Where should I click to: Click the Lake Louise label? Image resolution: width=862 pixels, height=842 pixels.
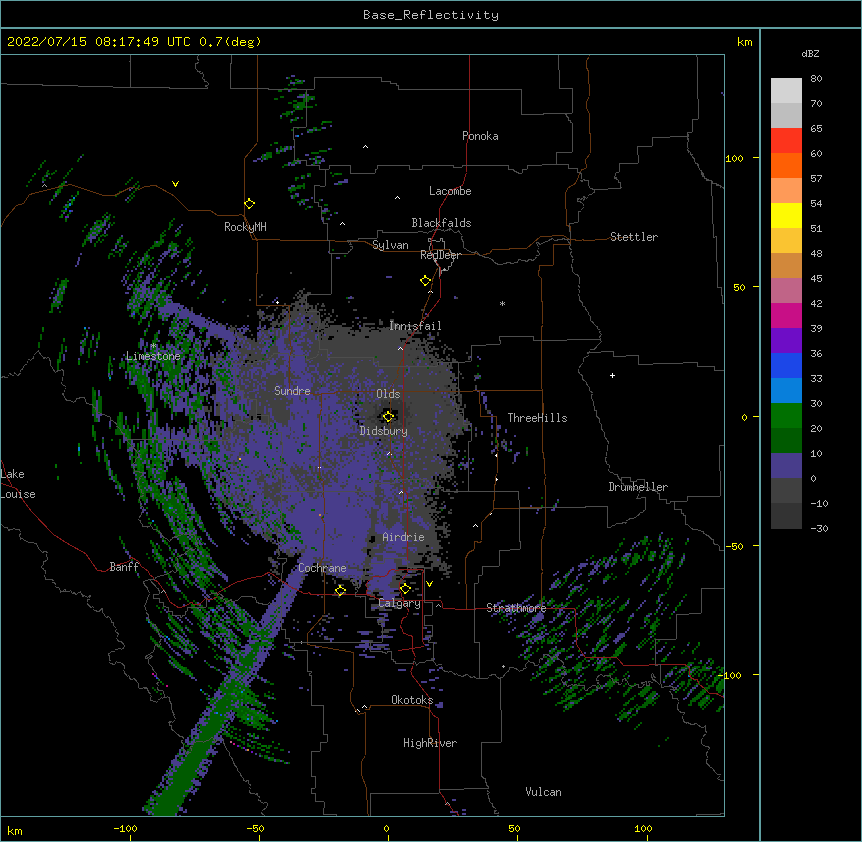point(18,484)
